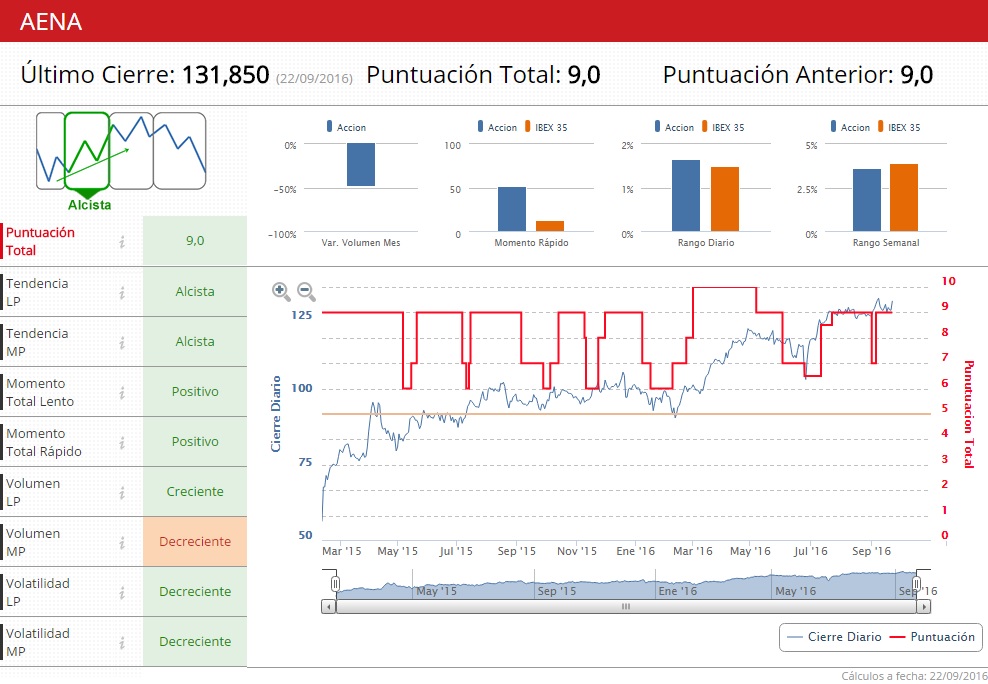Toggle Cierre Diario line in chart legend
Image resolution: width=988 pixels, height=684 pixels.
click(834, 637)
